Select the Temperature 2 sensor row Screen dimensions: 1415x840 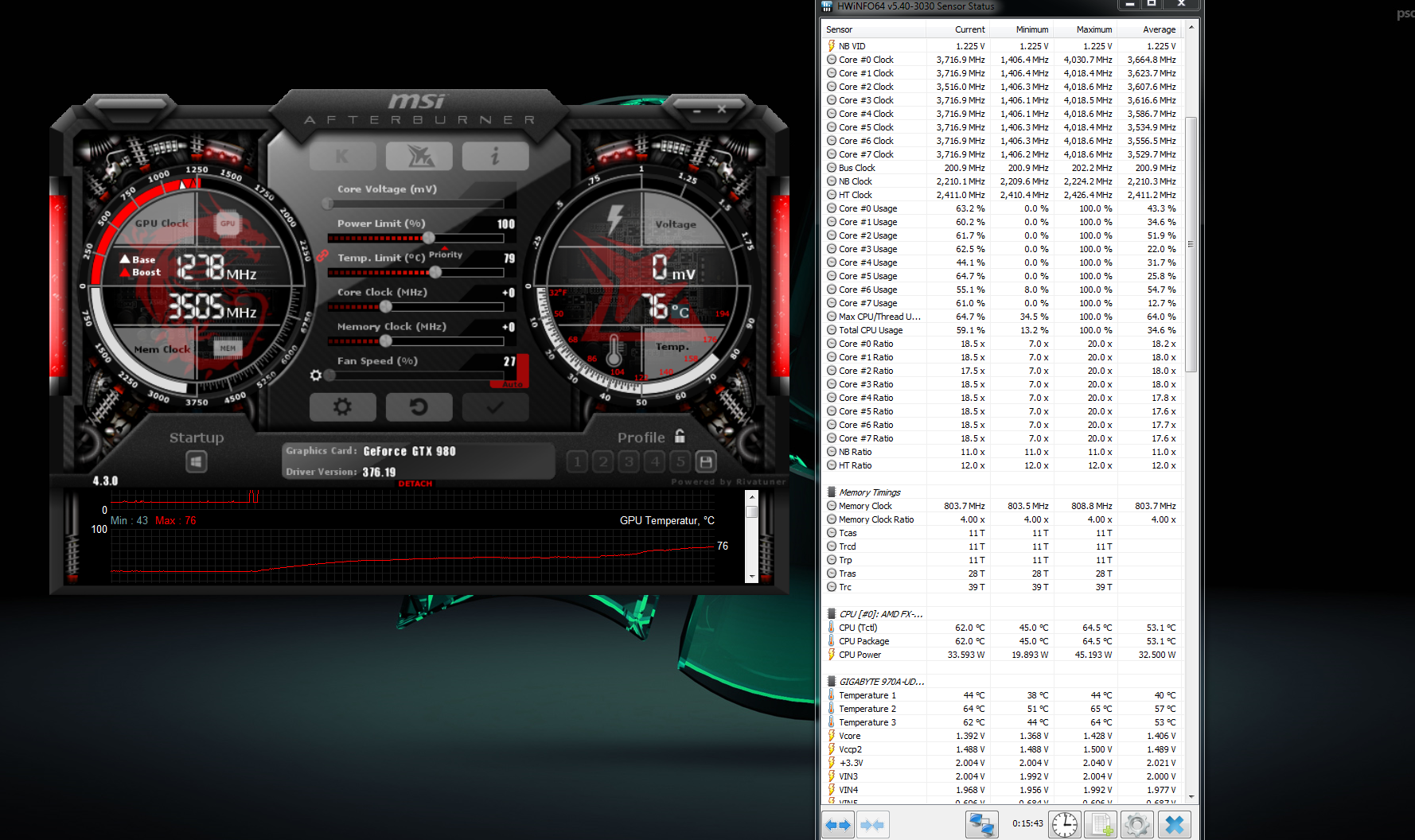point(1002,709)
